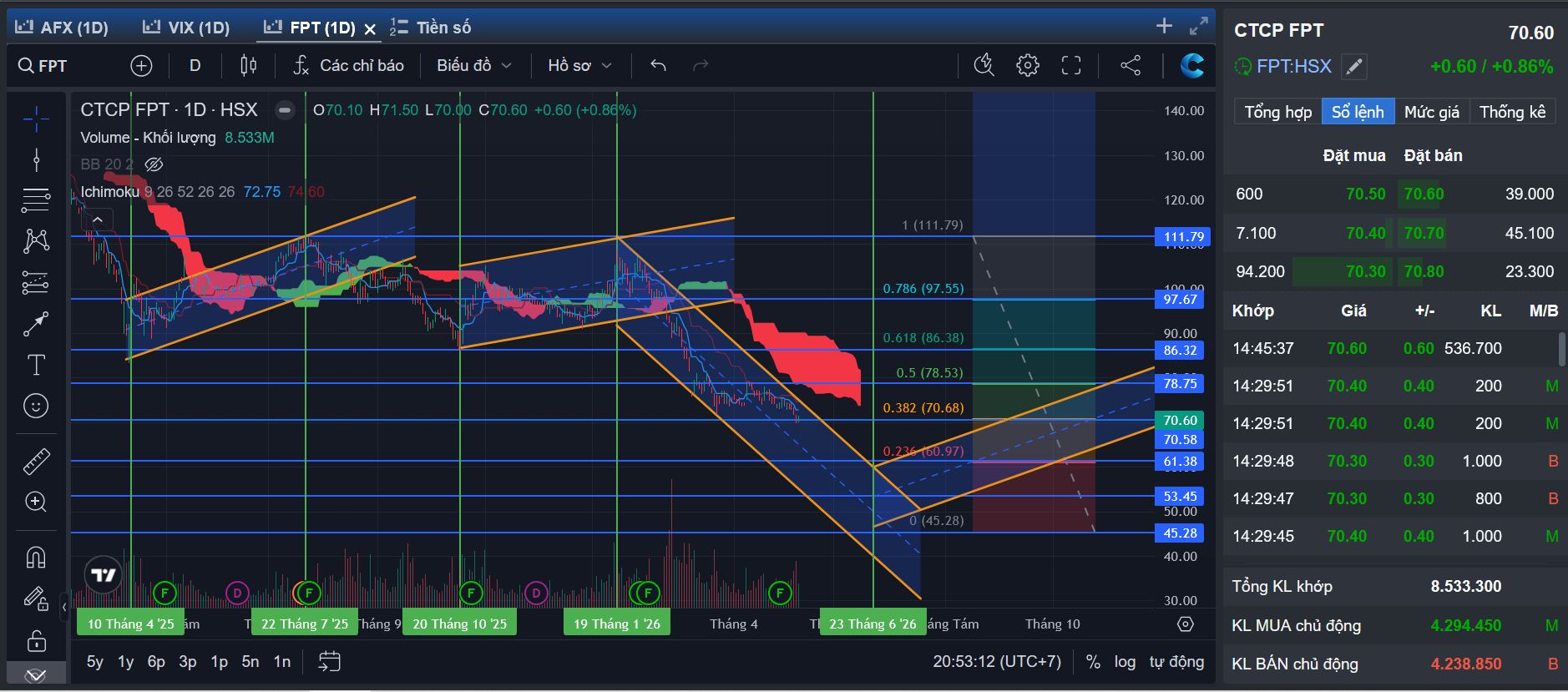Collapse the indicator legend chevron
The height and width of the screenshot is (692, 1568).
[98, 220]
